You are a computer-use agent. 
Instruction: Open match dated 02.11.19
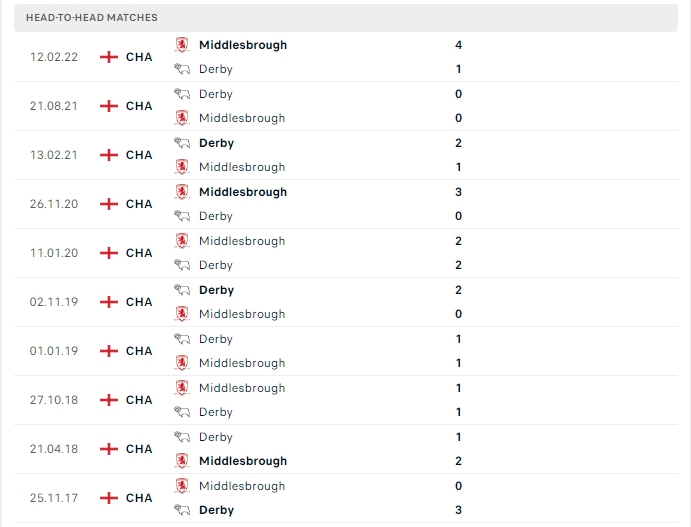pyautogui.click(x=54, y=302)
